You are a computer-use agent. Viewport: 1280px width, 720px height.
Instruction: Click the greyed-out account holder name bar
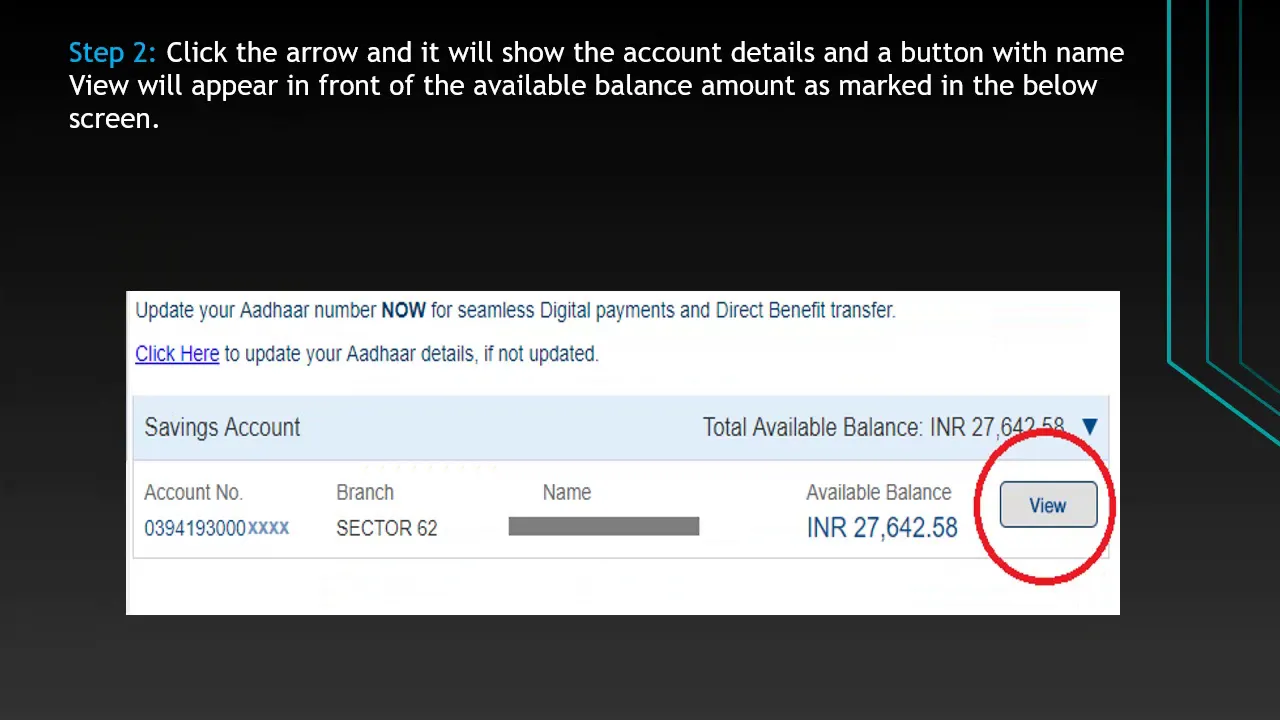point(603,526)
